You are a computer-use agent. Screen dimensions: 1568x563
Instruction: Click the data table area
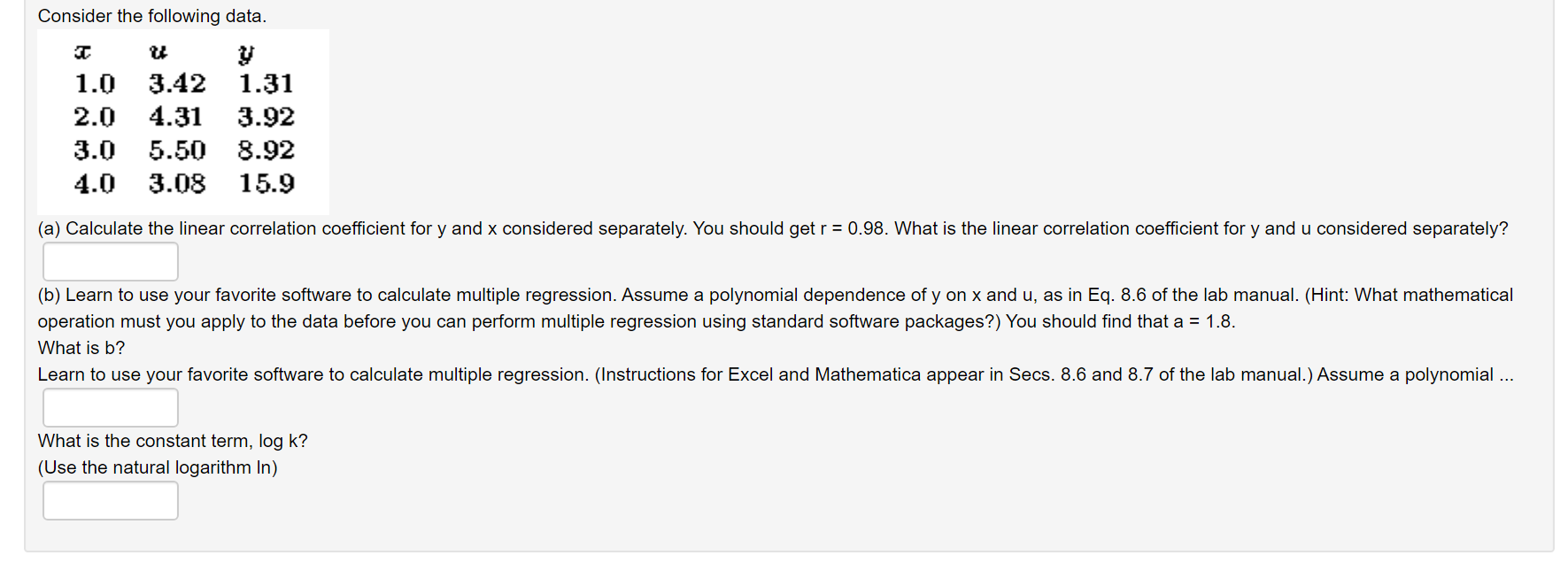182,121
